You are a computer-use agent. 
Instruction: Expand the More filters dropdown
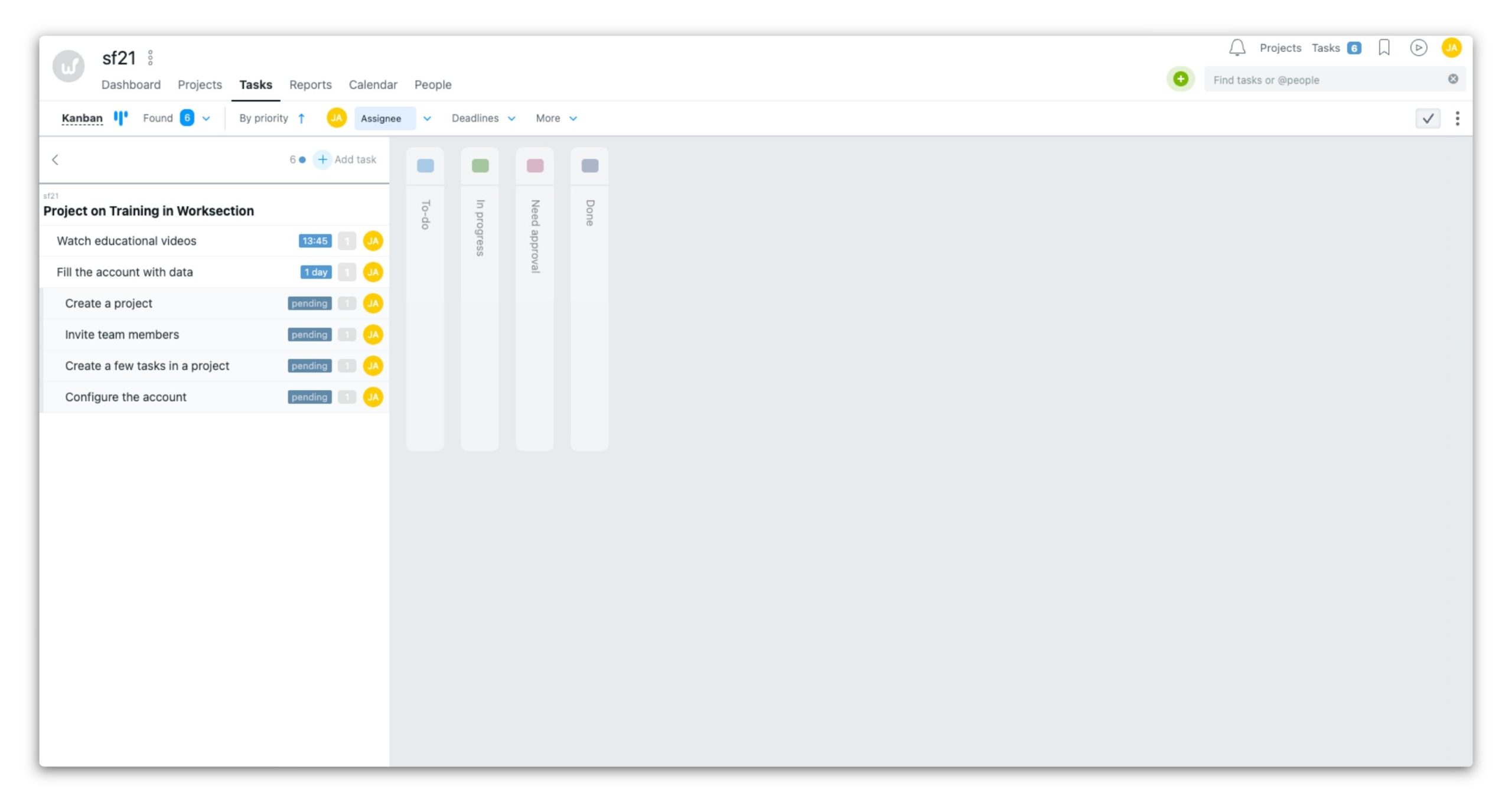(556, 118)
